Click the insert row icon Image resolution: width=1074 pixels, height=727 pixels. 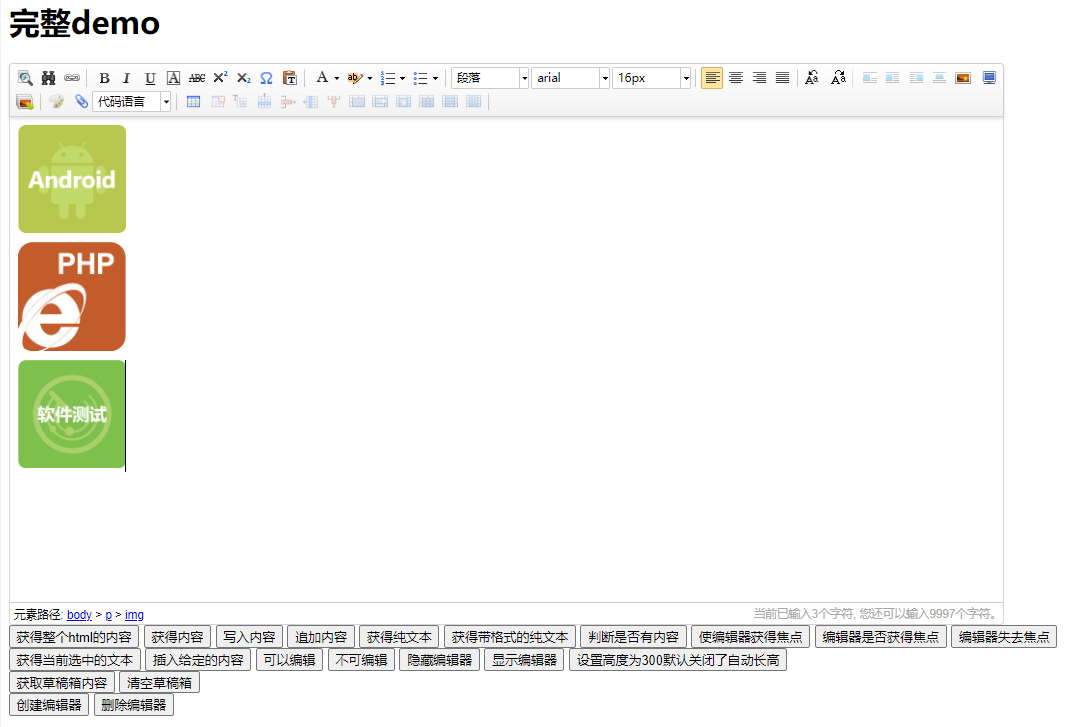click(264, 102)
